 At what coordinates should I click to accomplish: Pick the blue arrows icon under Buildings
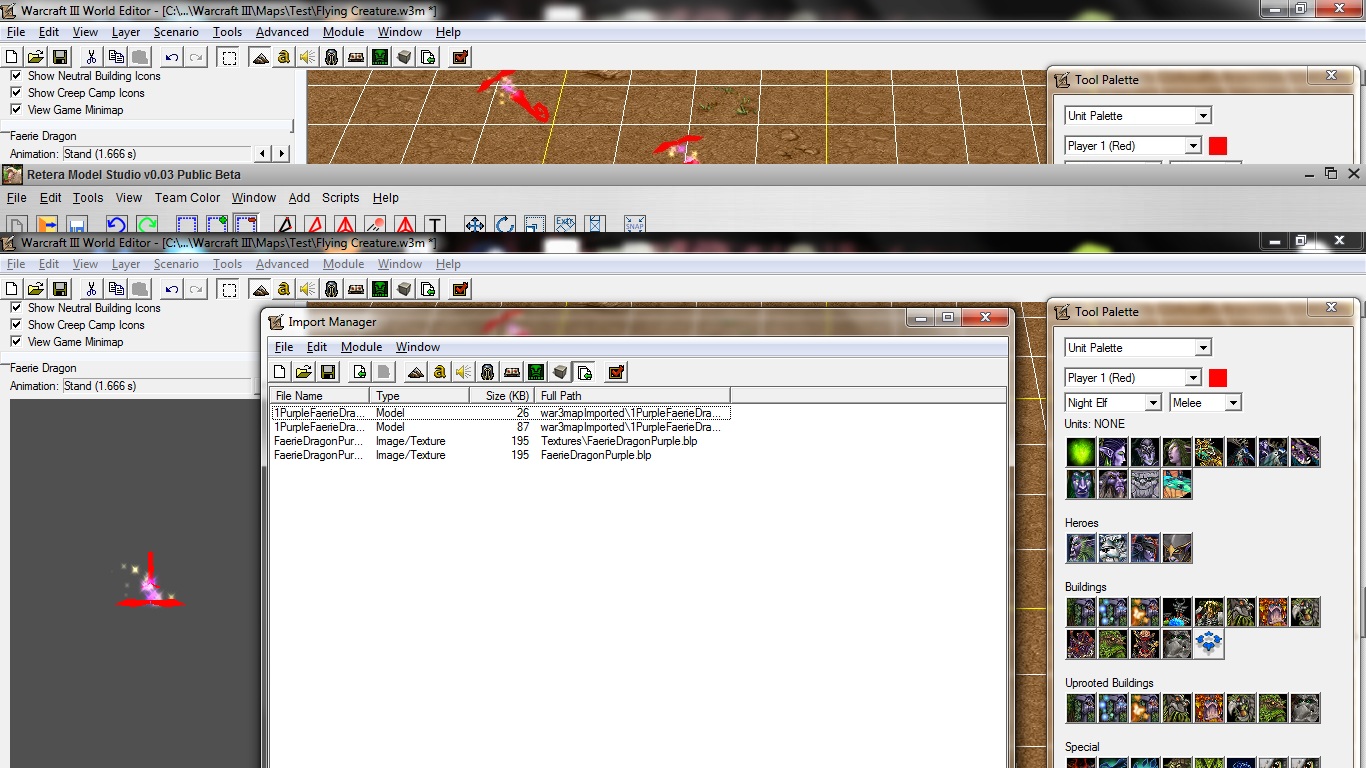(x=1209, y=644)
